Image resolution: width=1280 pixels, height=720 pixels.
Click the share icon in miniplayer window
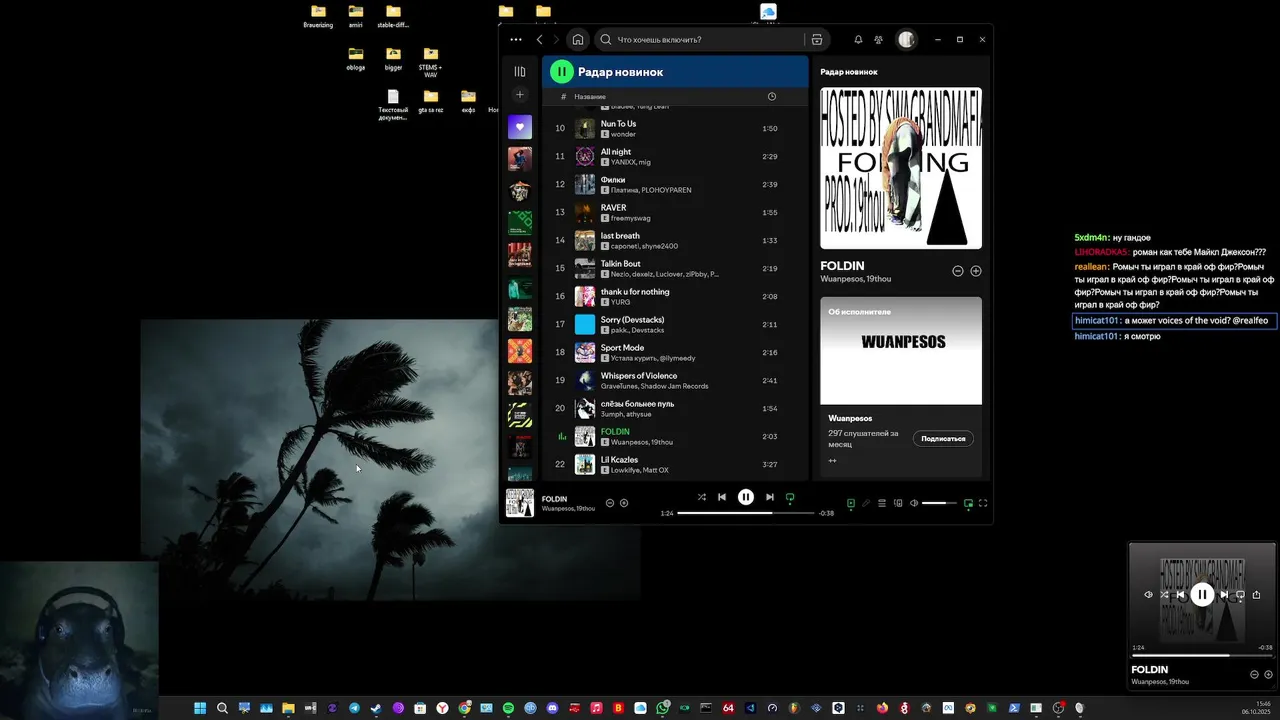(1257, 594)
